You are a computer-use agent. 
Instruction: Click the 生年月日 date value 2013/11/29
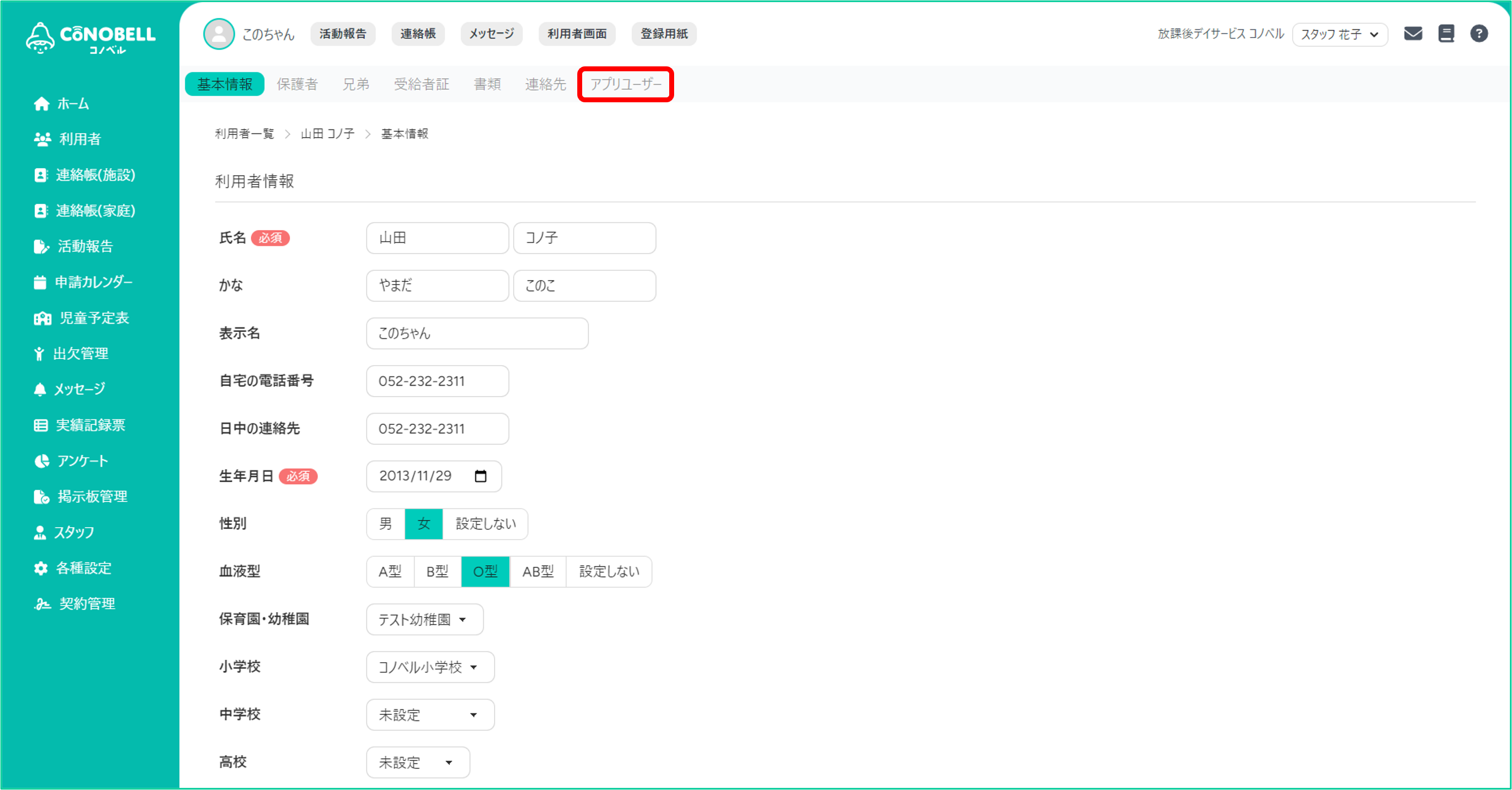[415, 476]
